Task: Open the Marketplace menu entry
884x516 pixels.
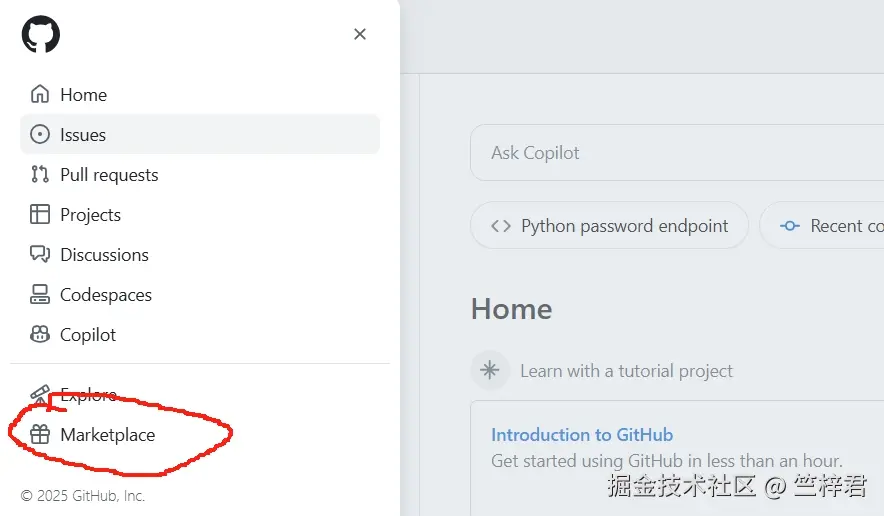Action: coord(108,435)
